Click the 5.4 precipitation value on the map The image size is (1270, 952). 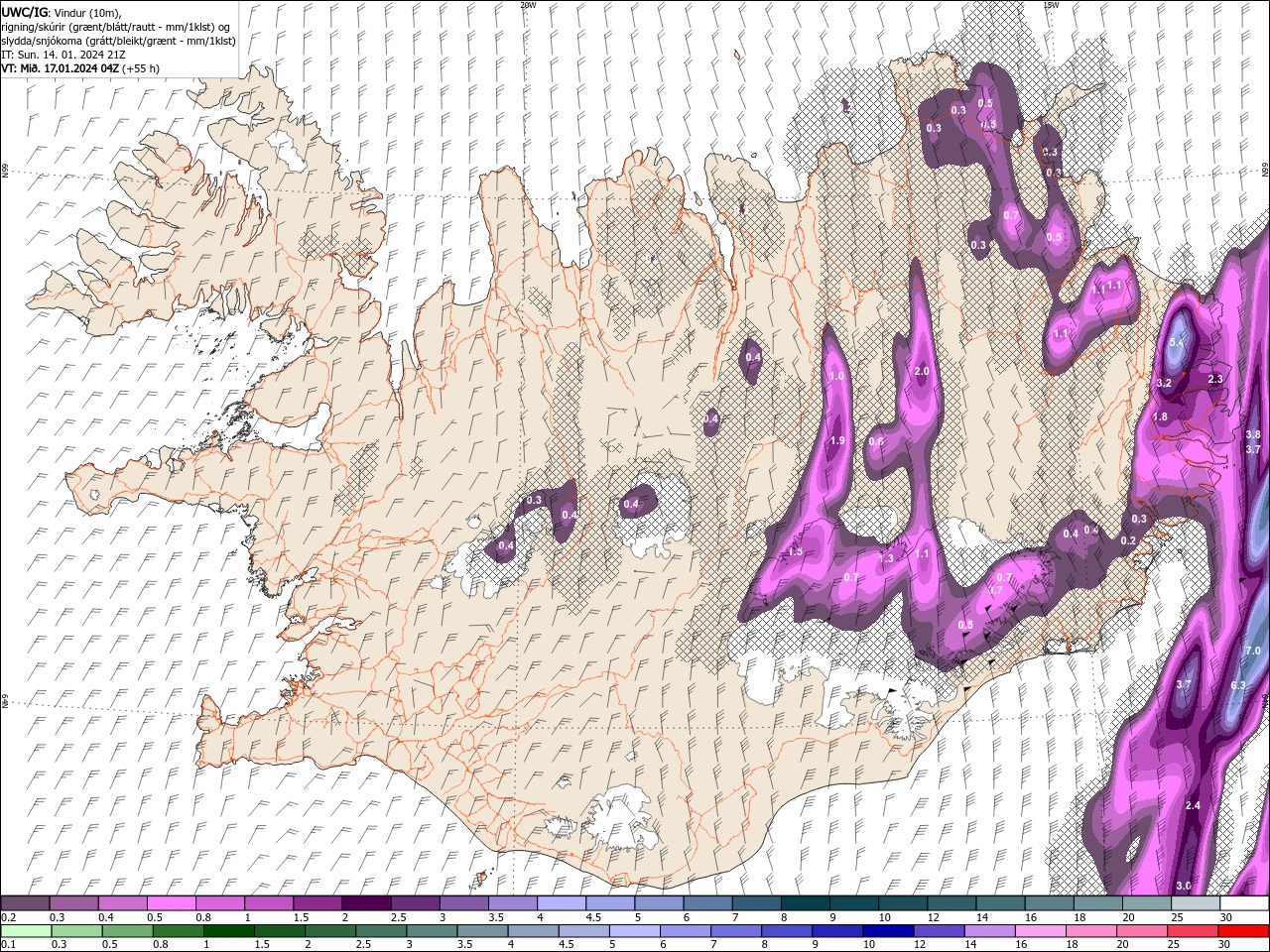(1177, 342)
